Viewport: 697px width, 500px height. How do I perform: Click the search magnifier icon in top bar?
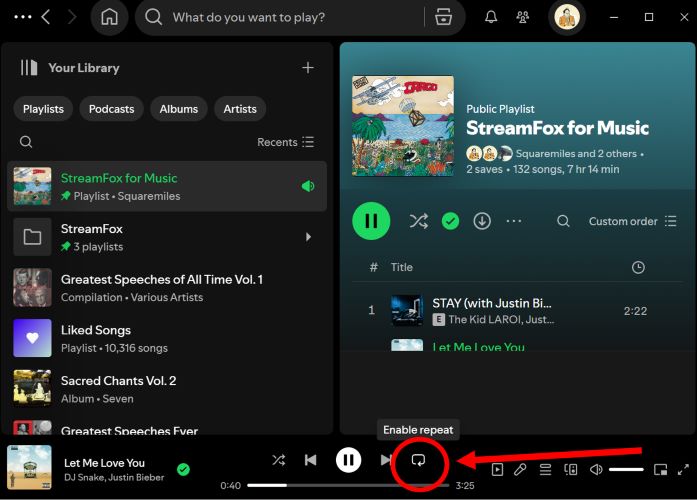[x=153, y=17]
